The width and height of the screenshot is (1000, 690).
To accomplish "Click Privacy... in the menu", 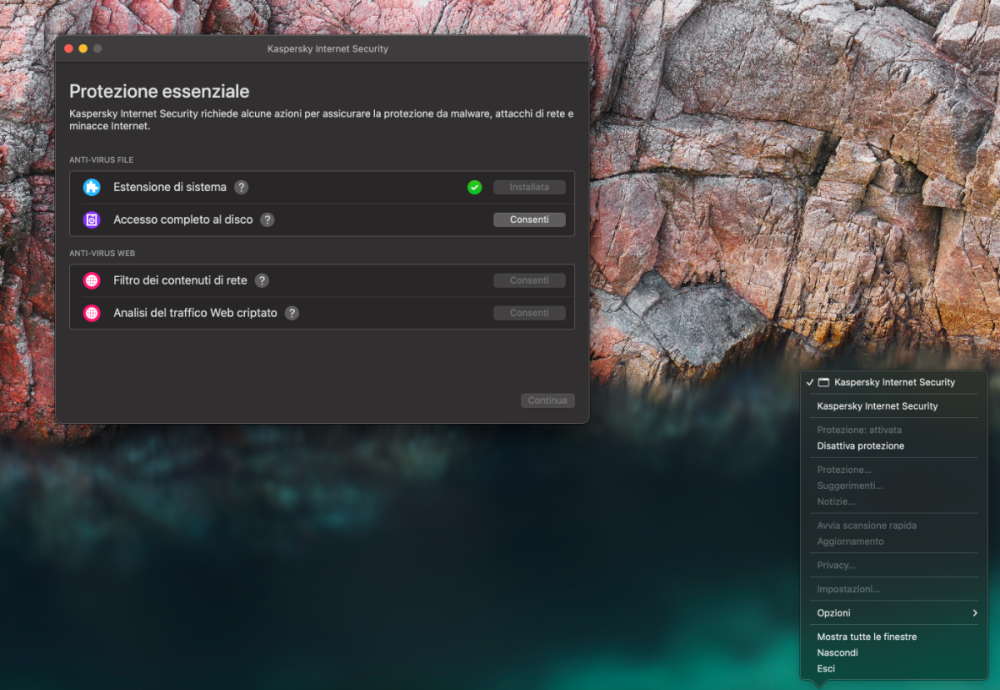I will [x=893, y=565].
